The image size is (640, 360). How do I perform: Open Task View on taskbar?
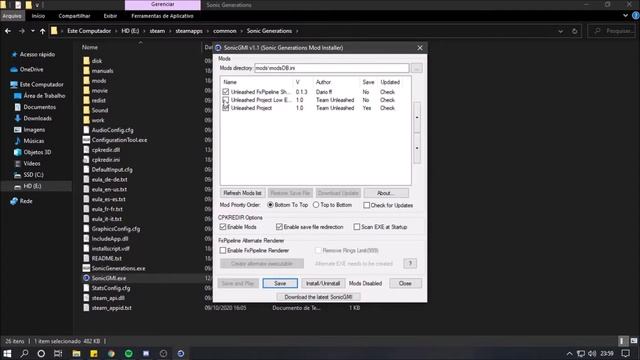coord(58,353)
